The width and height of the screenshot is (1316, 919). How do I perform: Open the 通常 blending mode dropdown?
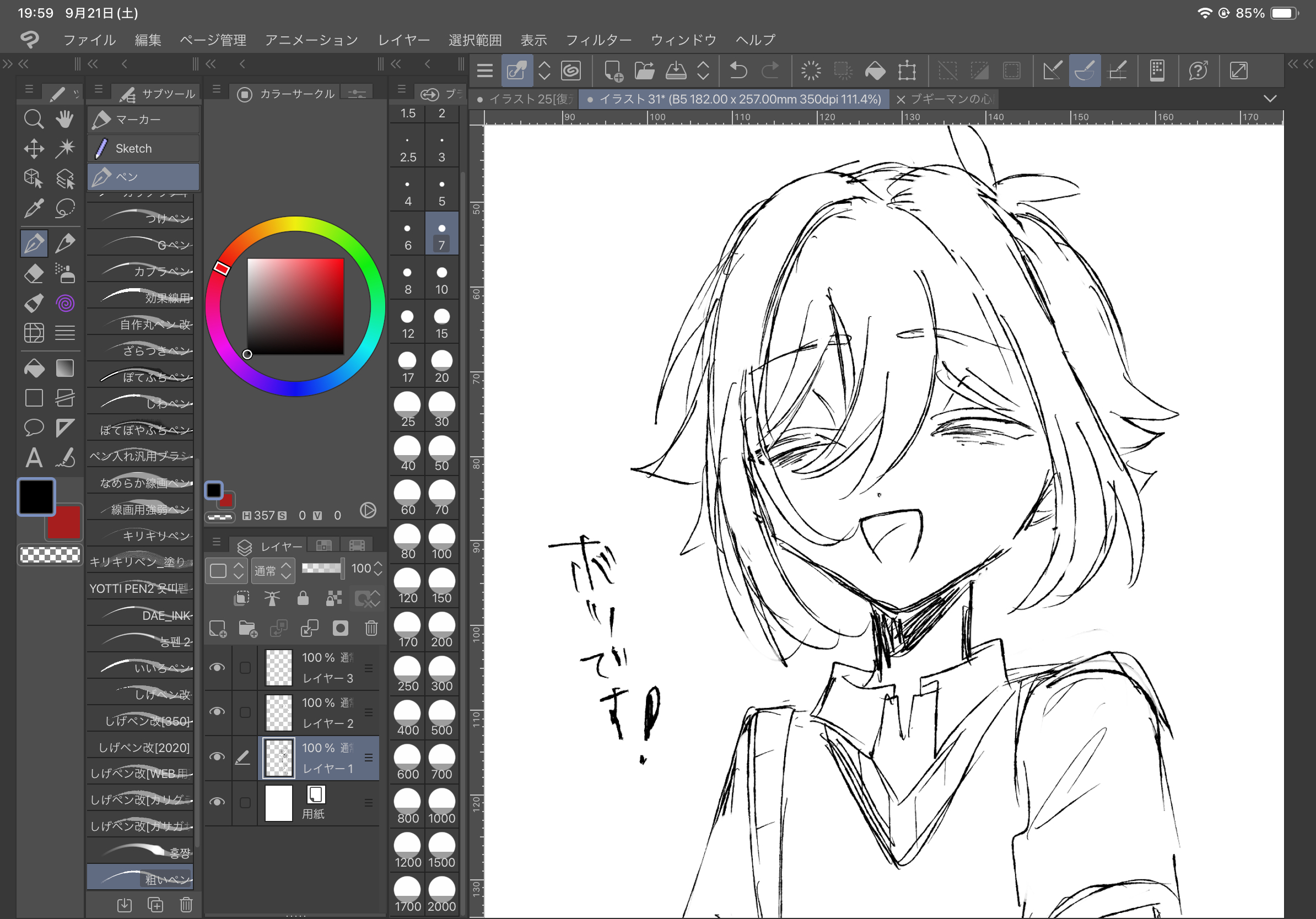coord(274,571)
